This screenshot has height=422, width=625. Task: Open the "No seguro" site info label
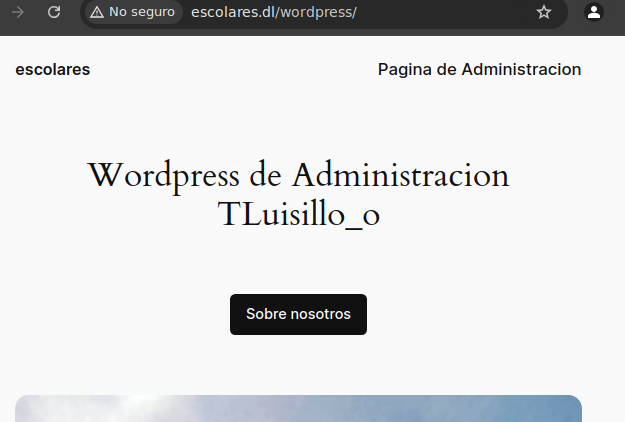(141, 12)
